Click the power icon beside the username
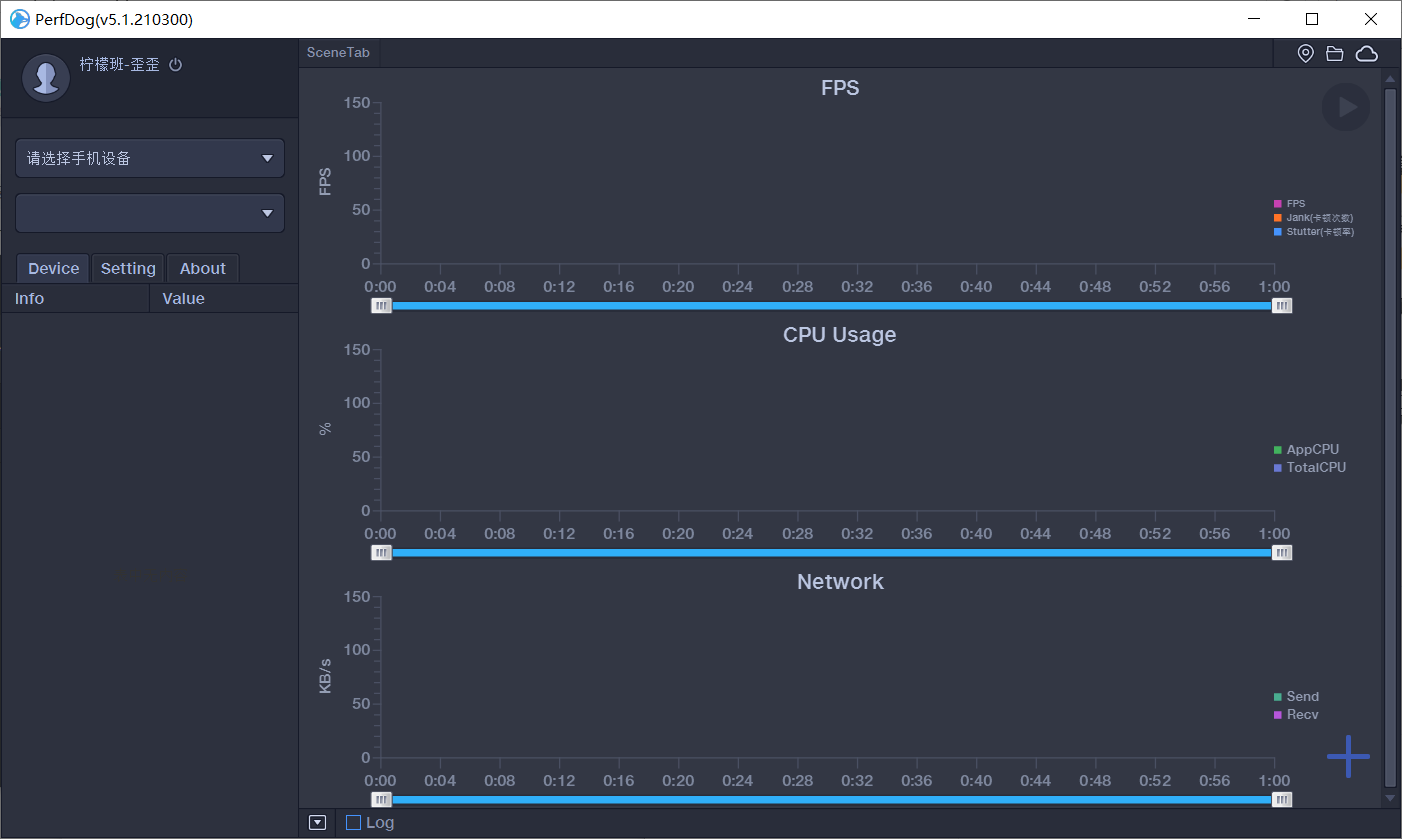The width and height of the screenshot is (1402, 839). [176, 65]
